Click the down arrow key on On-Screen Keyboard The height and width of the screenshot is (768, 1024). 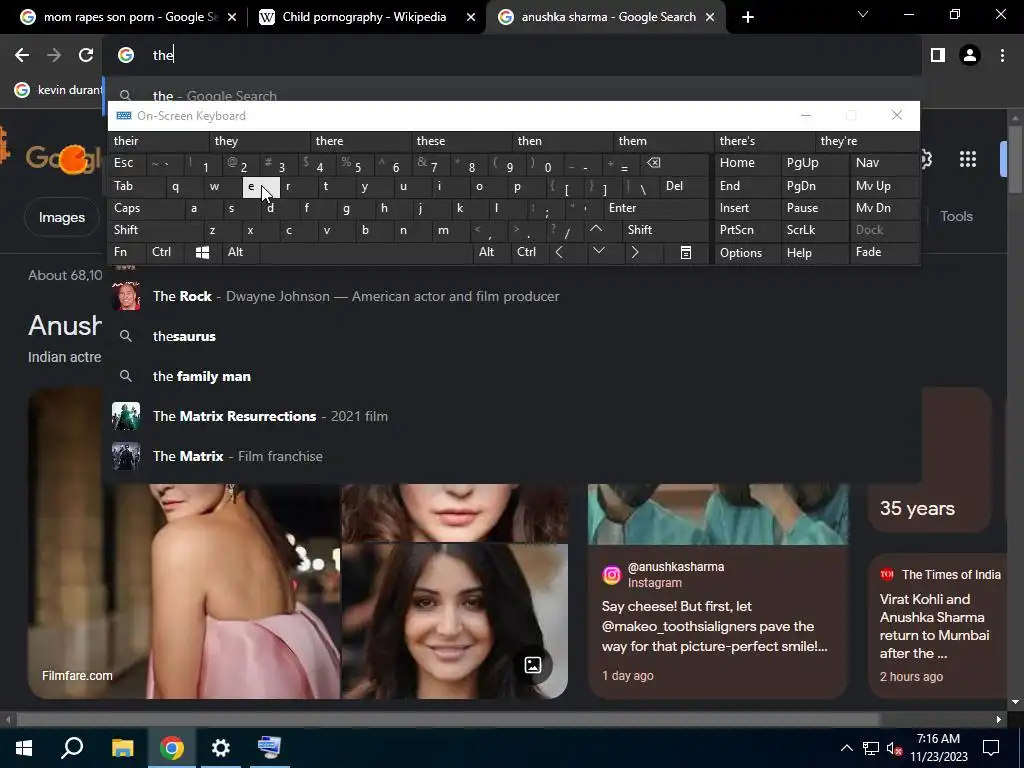click(598, 252)
